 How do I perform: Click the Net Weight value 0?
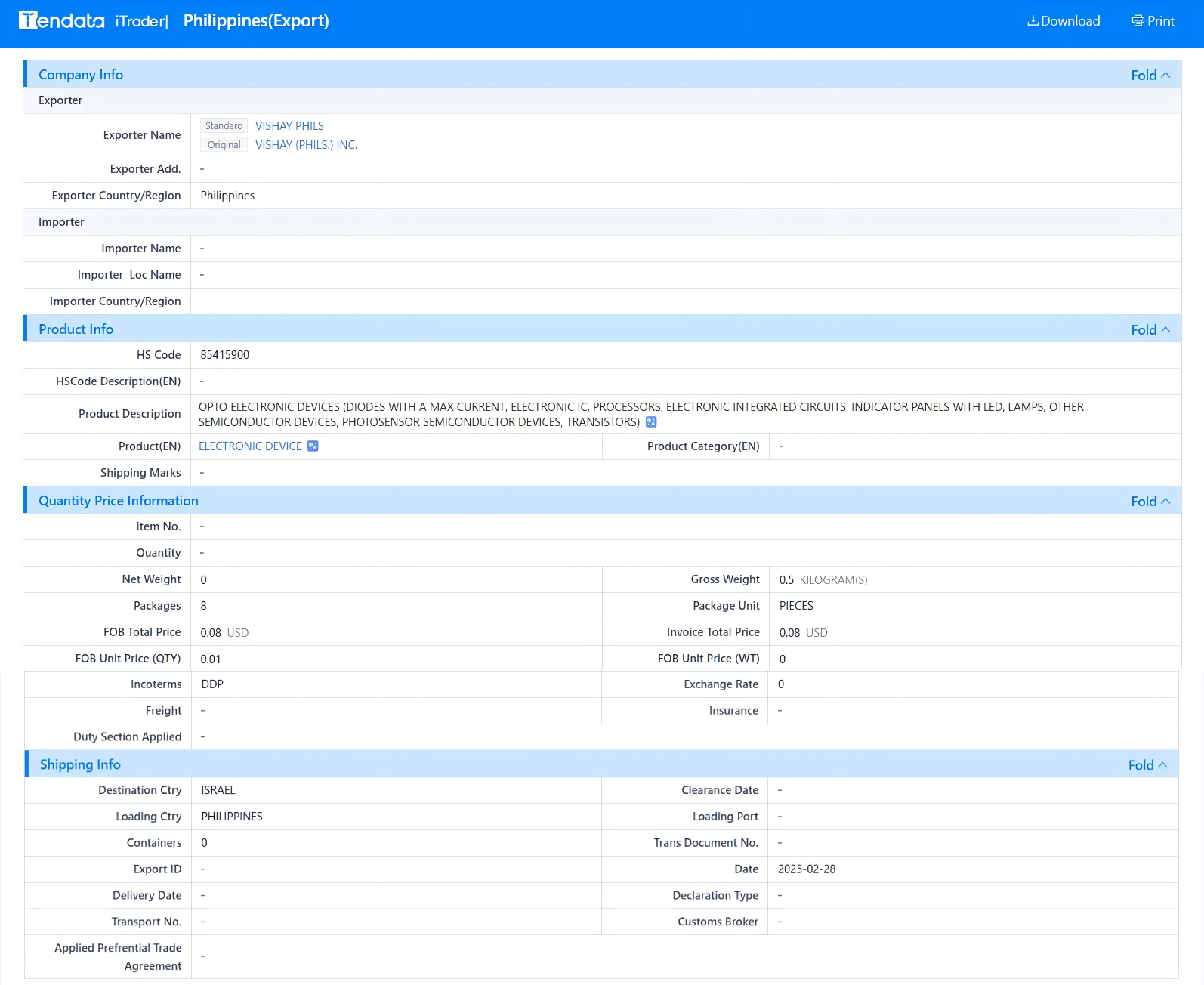203,580
